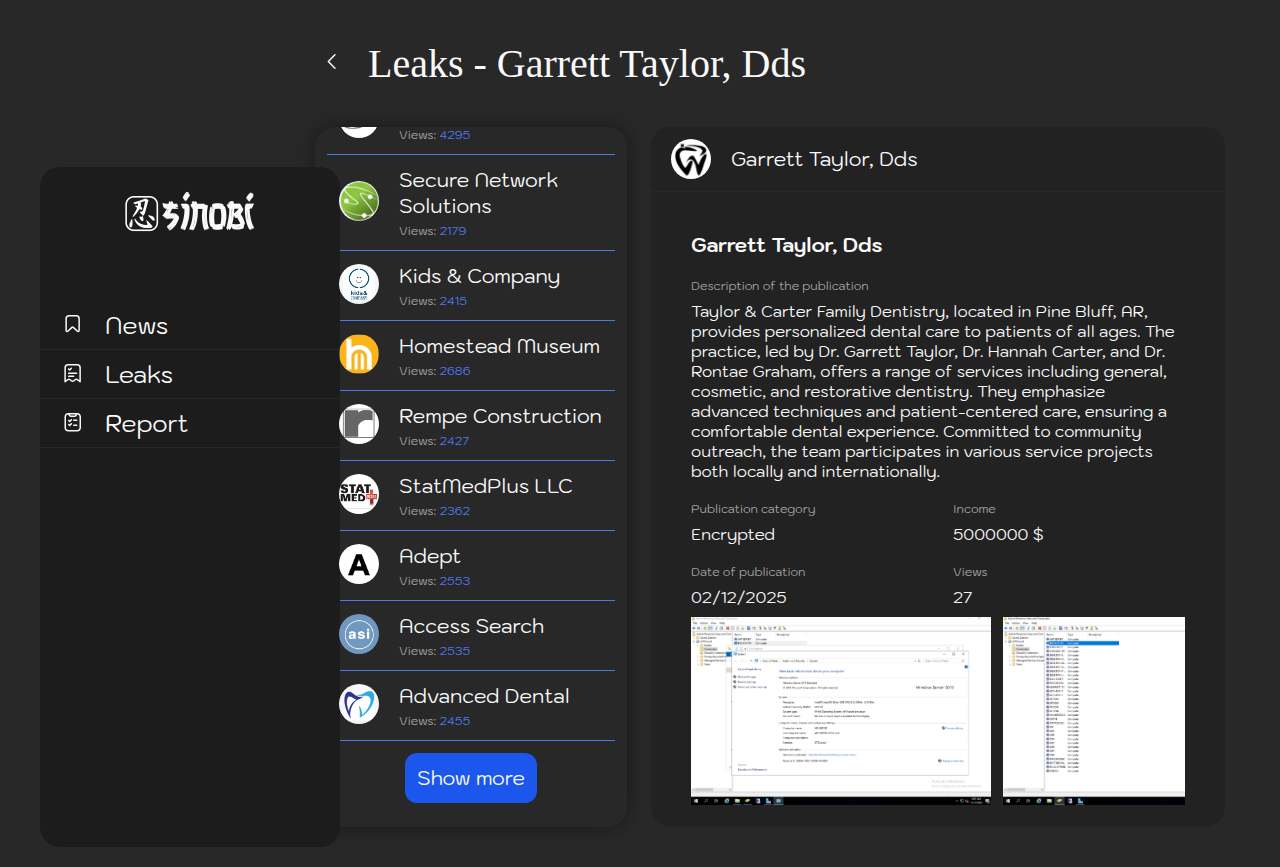Select the Homestead Museum orange logo
1280x867 pixels.
359,354
